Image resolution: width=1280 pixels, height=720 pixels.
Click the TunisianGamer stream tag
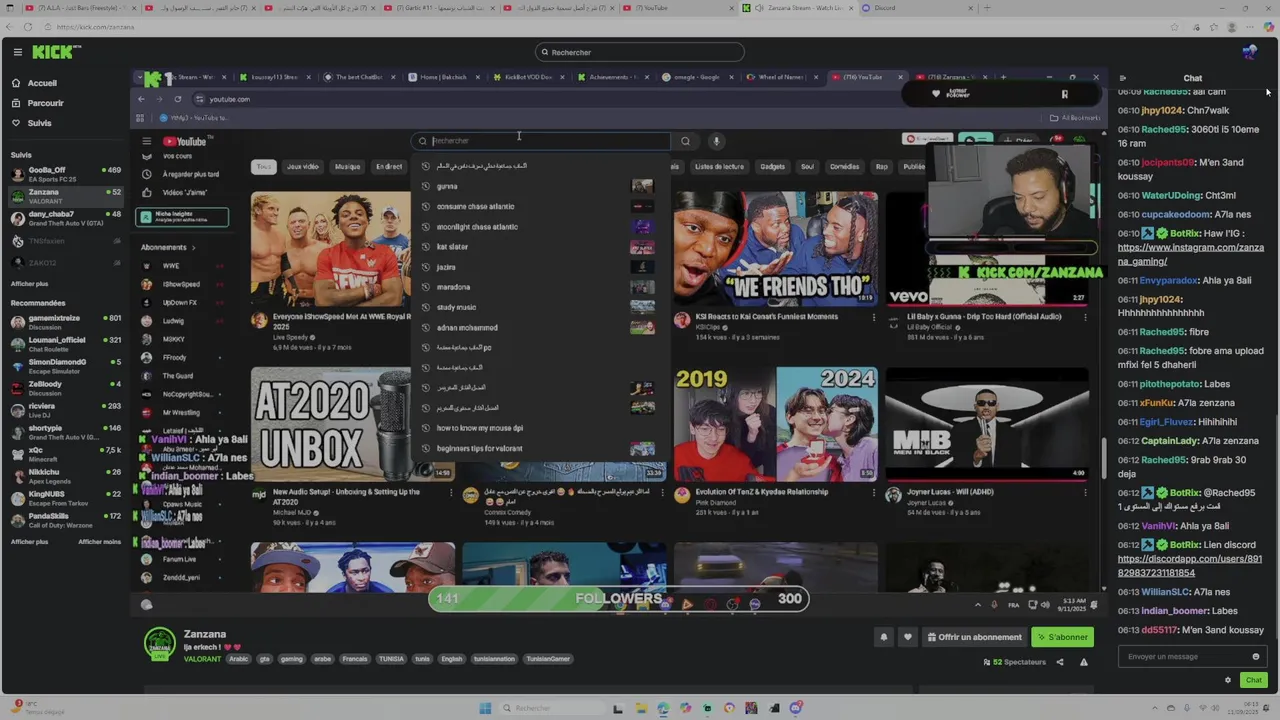pos(548,659)
